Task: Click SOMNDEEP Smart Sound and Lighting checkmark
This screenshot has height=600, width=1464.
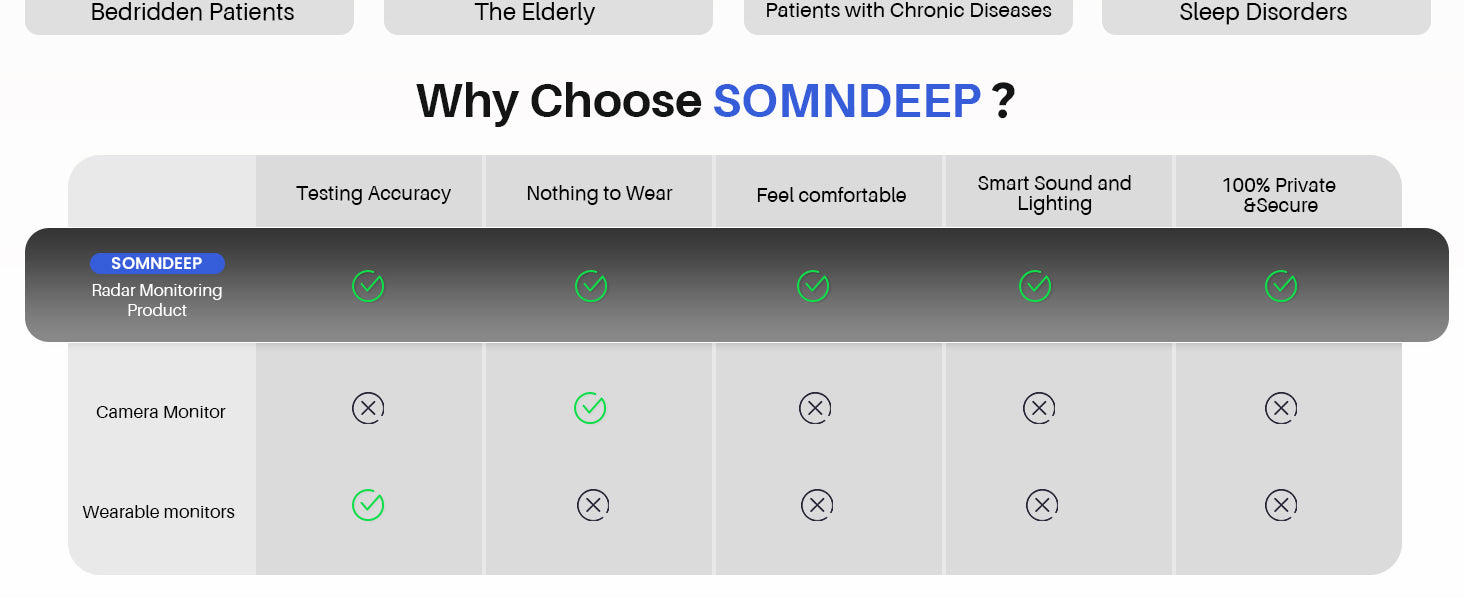Action: pos(1035,286)
